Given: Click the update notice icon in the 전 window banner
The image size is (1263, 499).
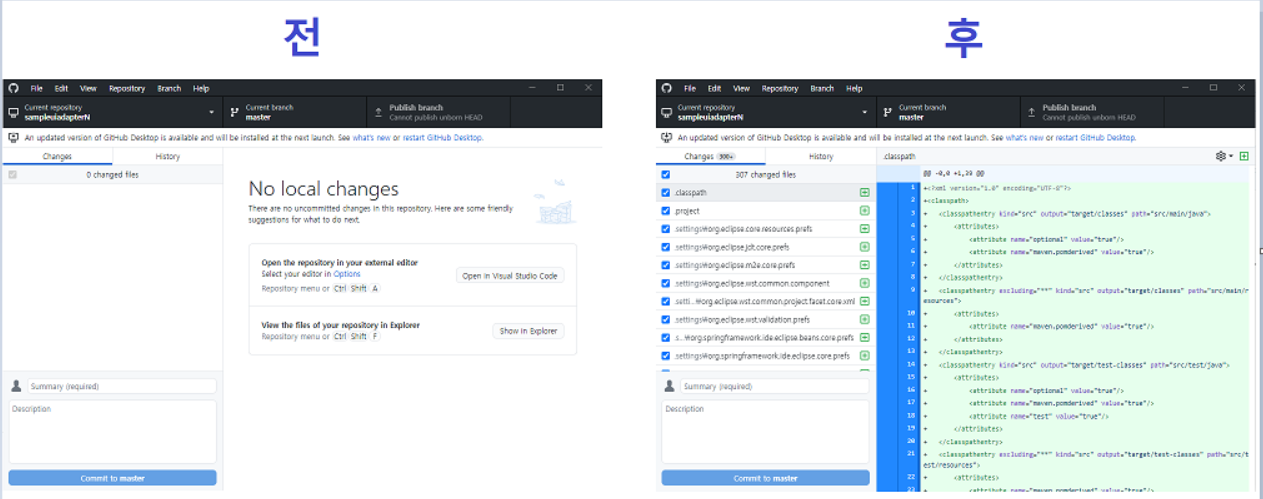Looking at the screenshot, I should click(13, 137).
